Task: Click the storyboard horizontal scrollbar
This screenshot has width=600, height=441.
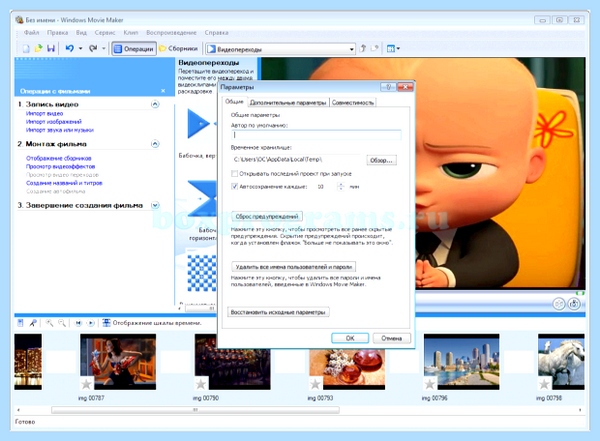Action: click(x=195, y=410)
